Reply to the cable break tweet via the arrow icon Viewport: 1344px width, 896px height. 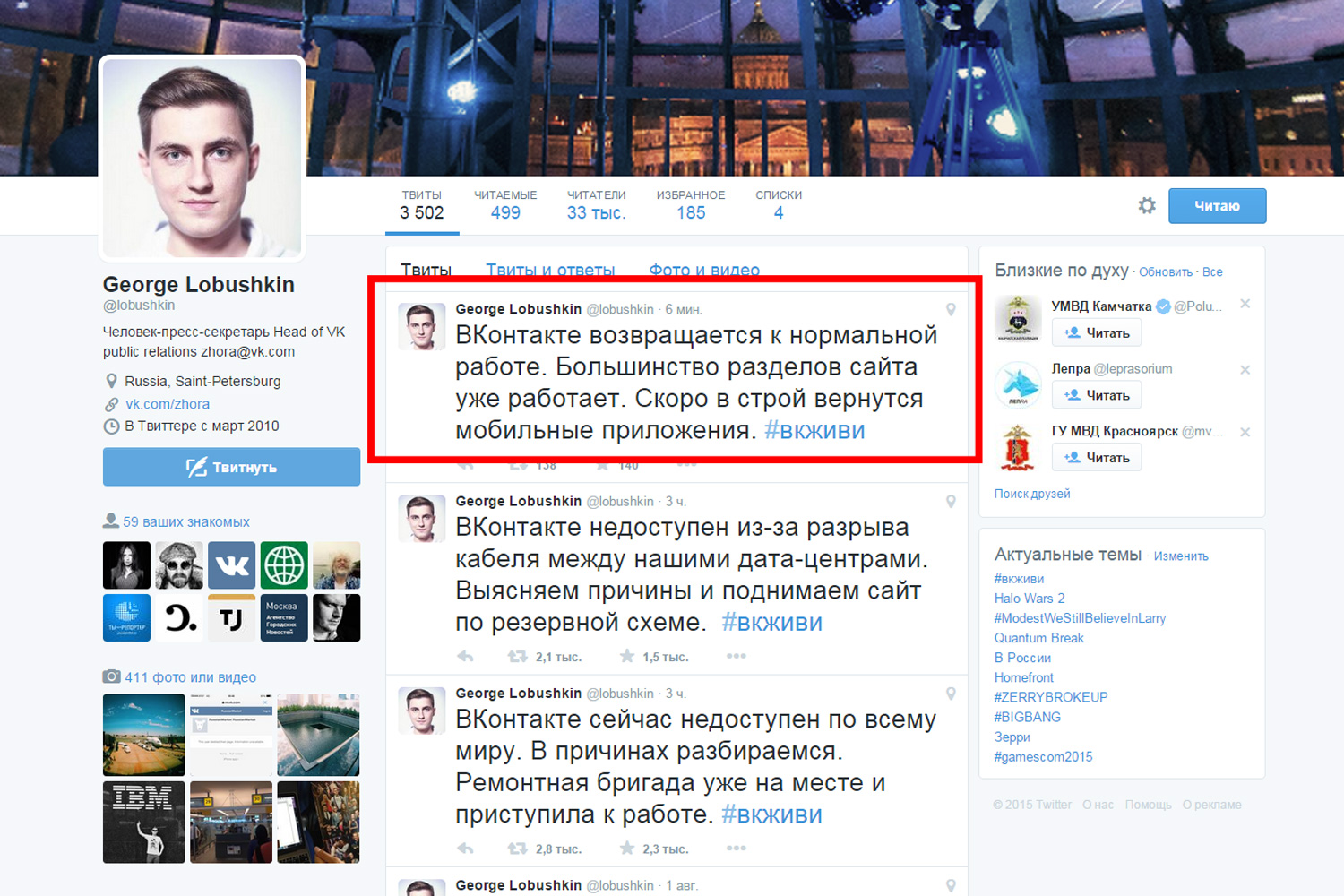[465, 657]
